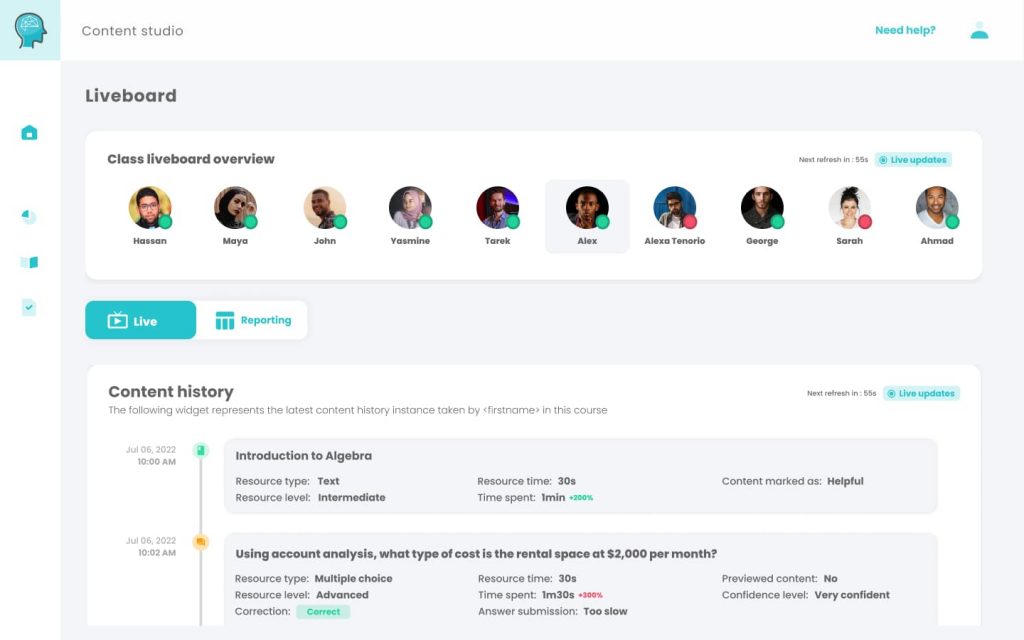Screen dimensions: 1024x640
Task: Open the analytics pie chart sidebar icon
Action: 28,216
